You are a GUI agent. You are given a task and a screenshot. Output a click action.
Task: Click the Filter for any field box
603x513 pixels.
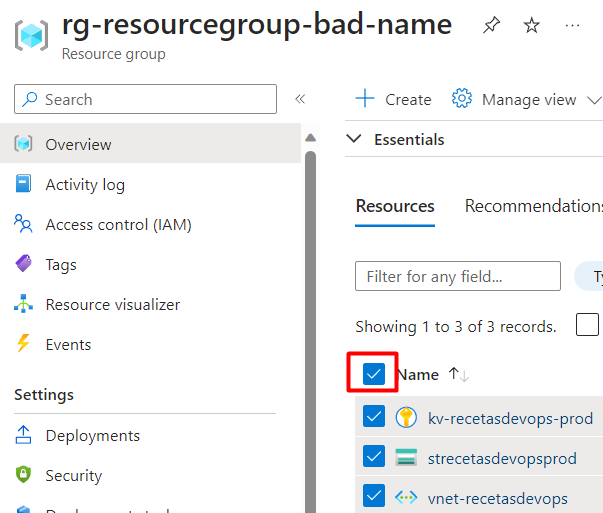click(x=458, y=276)
